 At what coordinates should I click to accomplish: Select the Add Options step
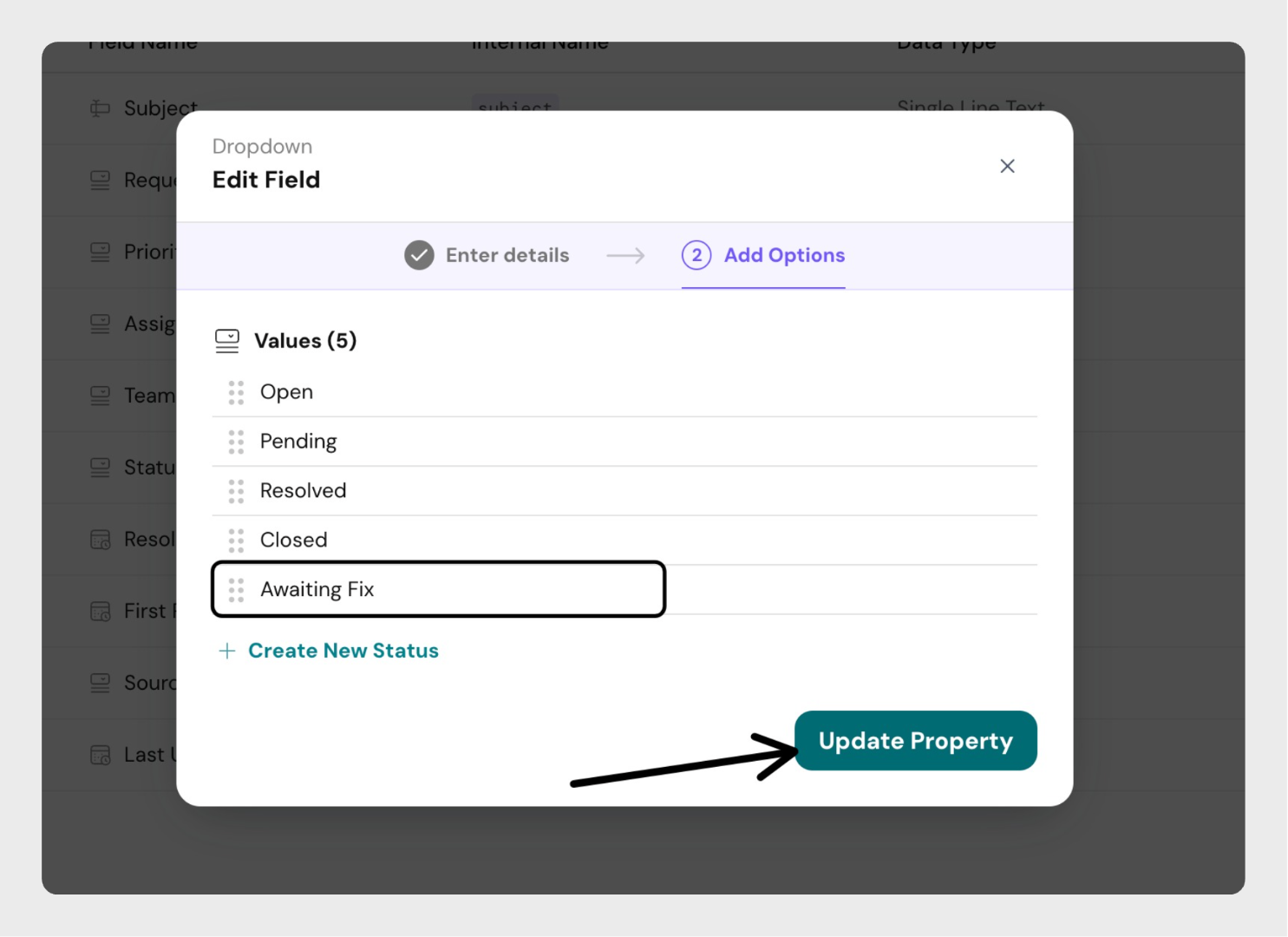784,255
